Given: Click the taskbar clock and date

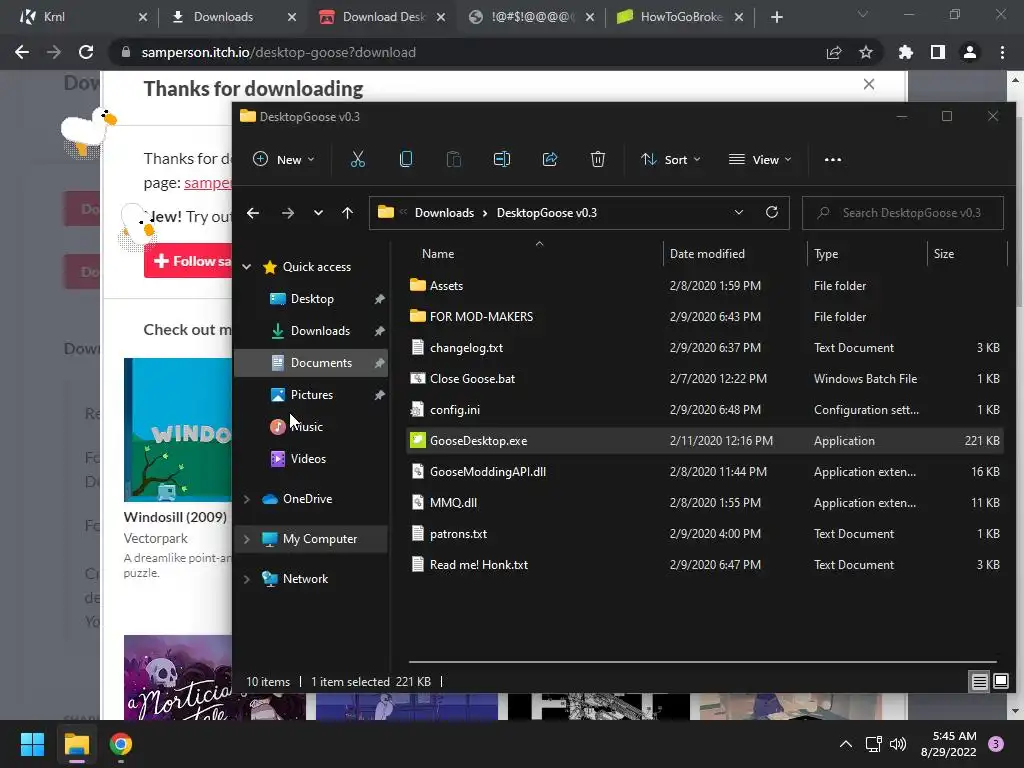Looking at the screenshot, I should point(949,744).
